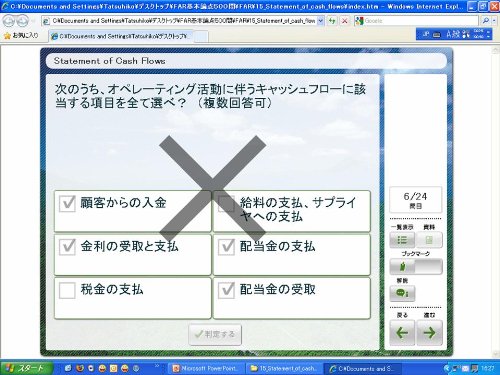Click the IE back navigation button
The height and width of the screenshot is (375, 500).
(x=9, y=21)
